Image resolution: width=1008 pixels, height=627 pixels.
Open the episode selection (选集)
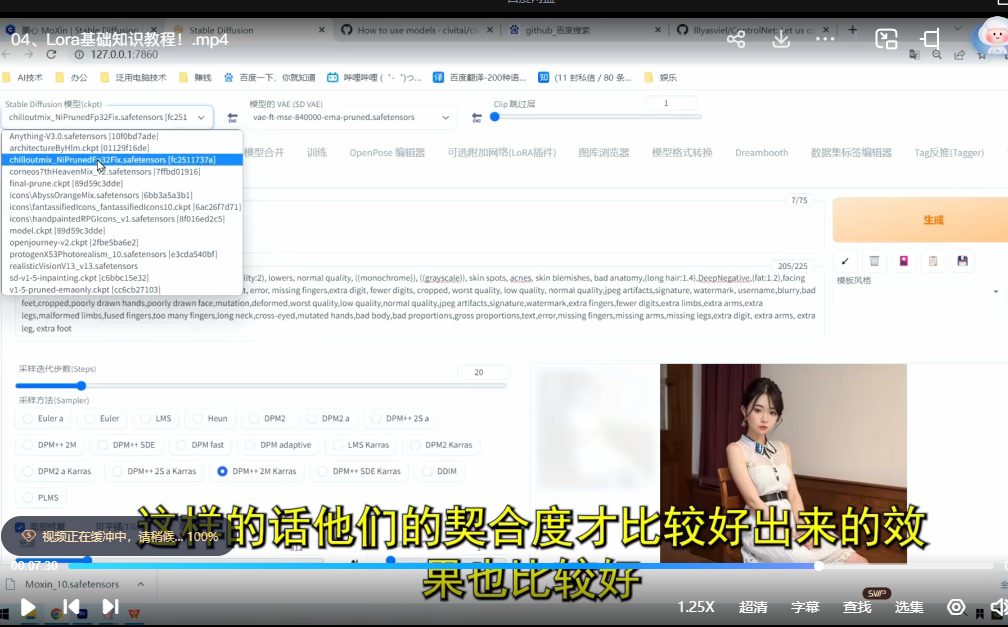click(909, 607)
